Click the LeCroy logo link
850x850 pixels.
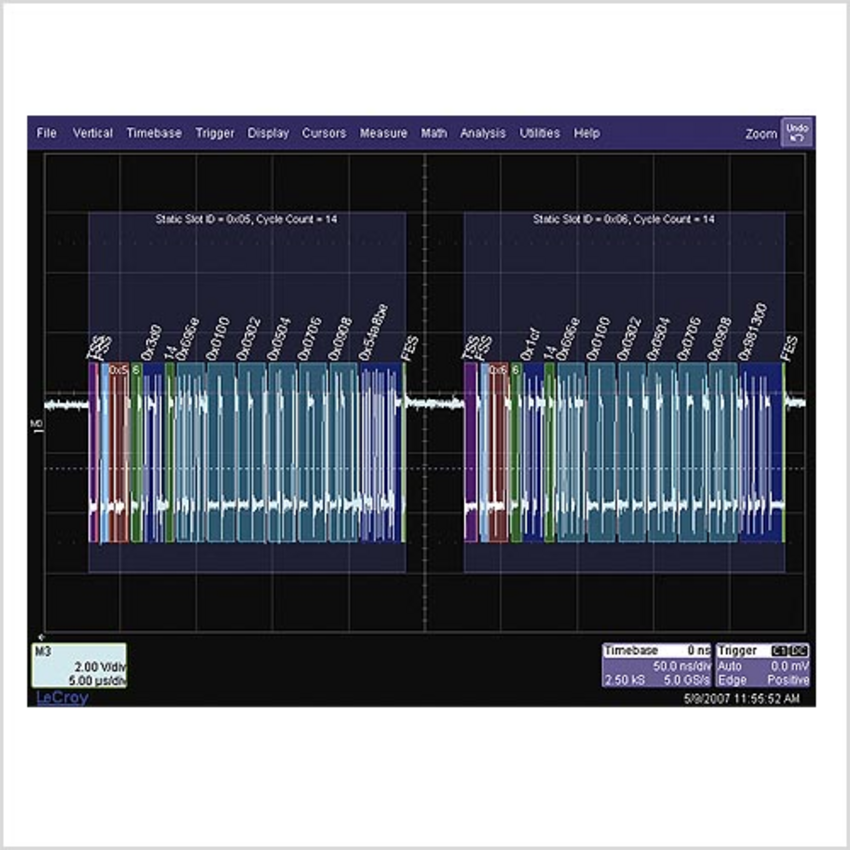click(62, 698)
